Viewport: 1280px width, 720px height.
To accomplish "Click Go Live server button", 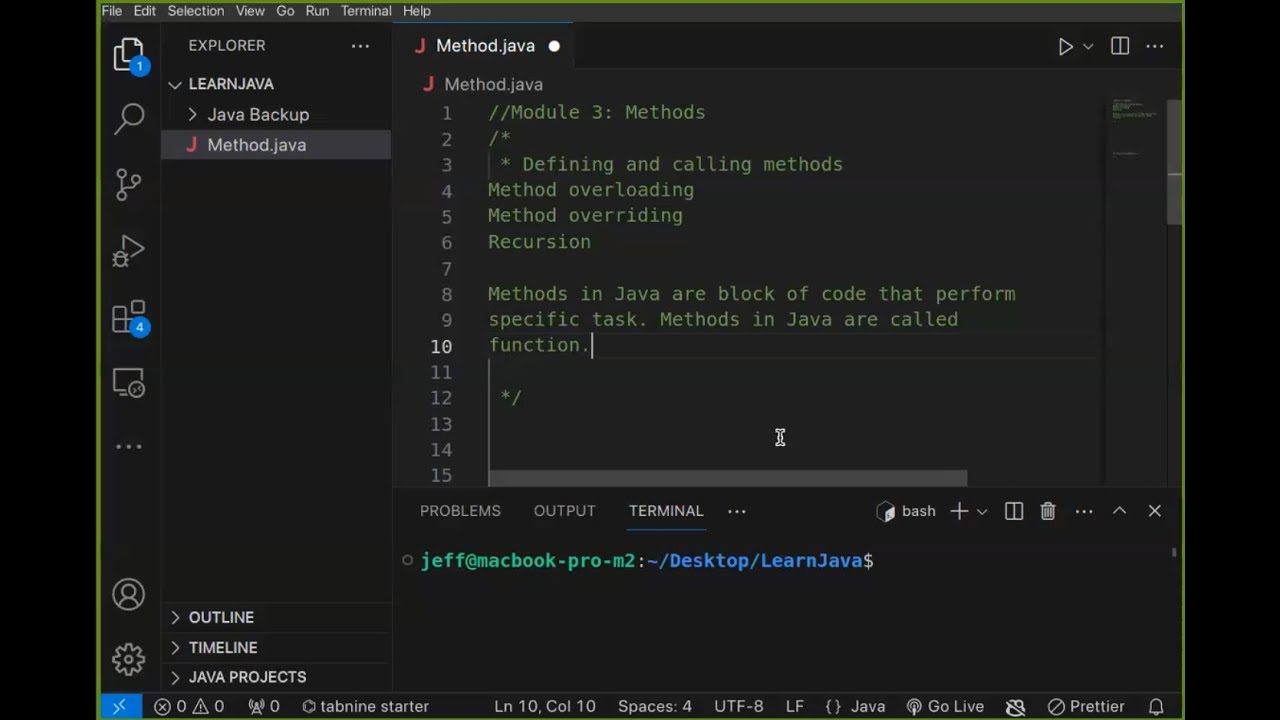I will pyautogui.click(x=945, y=706).
